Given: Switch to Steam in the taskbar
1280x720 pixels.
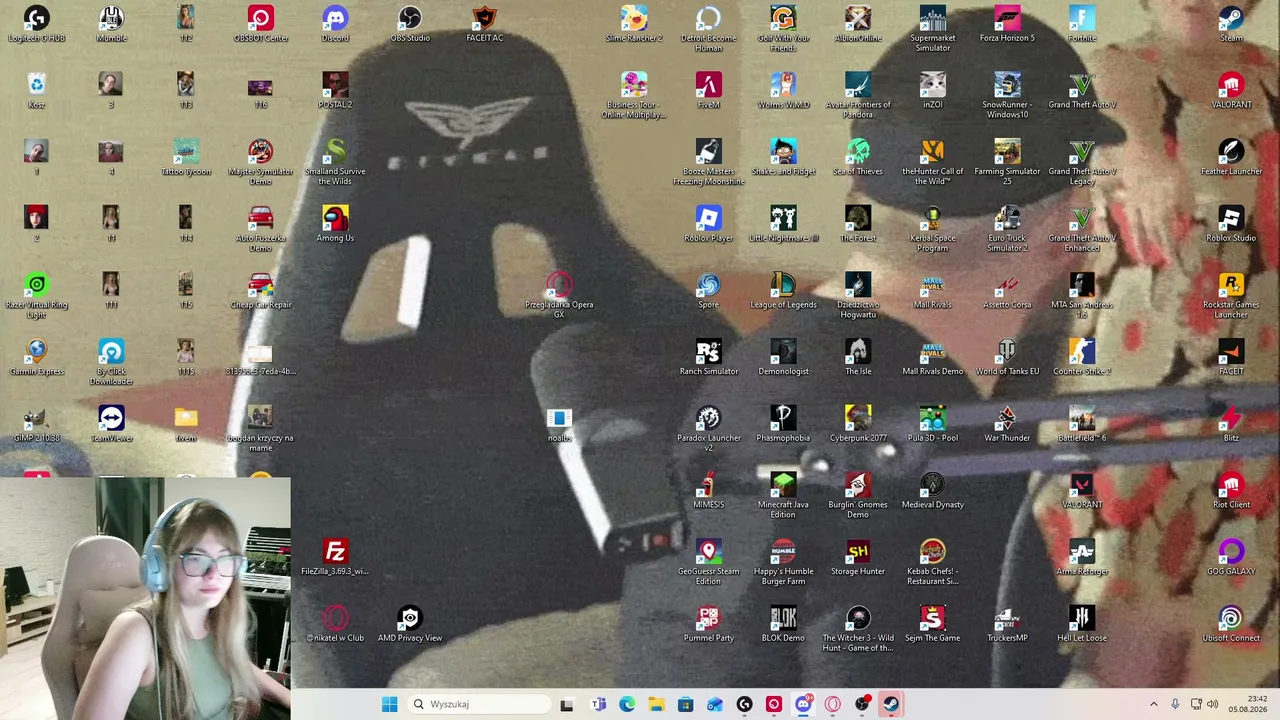Looking at the screenshot, I should pyautogui.click(x=891, y=704).
